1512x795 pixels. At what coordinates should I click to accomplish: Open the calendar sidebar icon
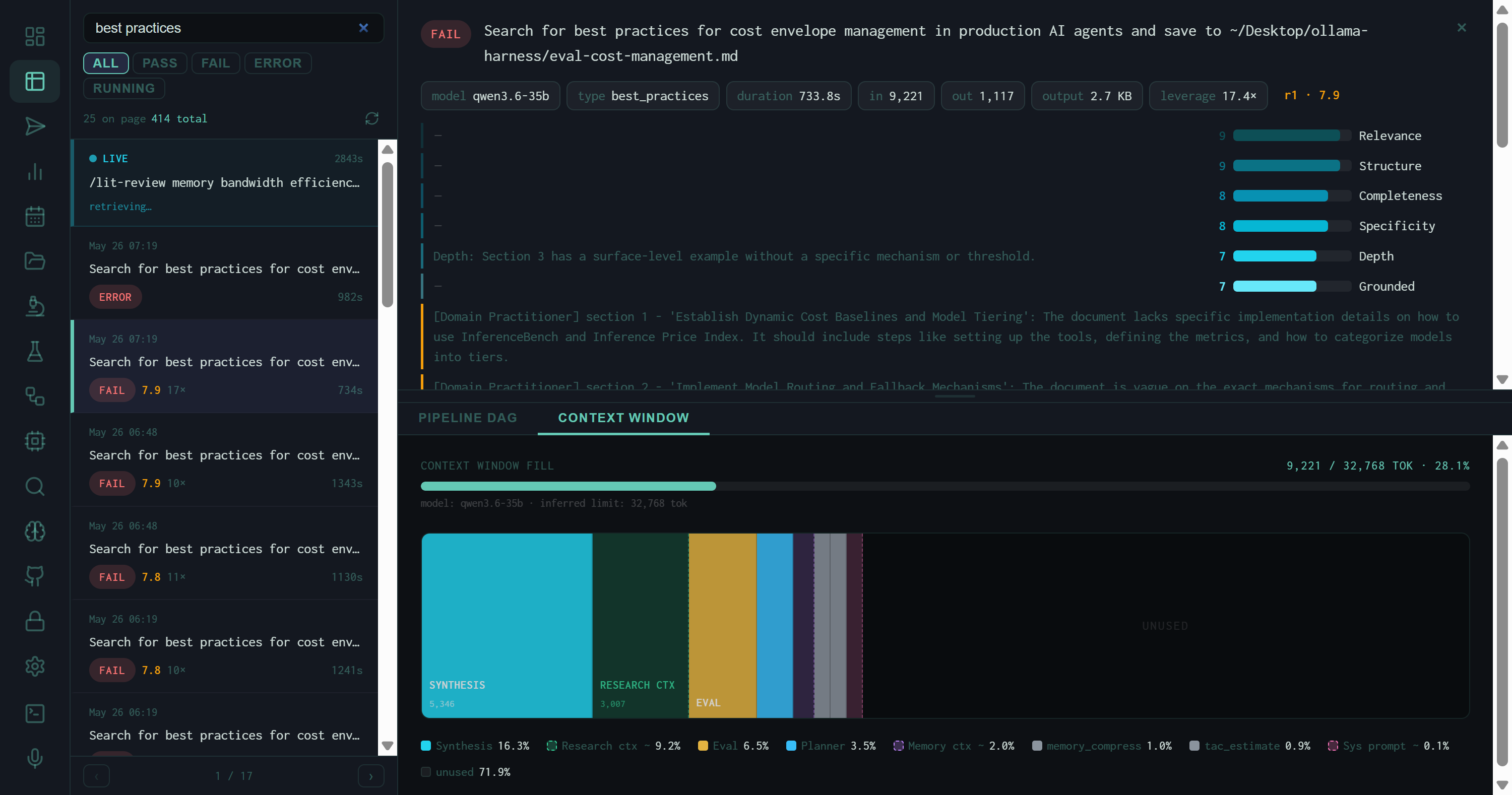[x=35, y=216]
